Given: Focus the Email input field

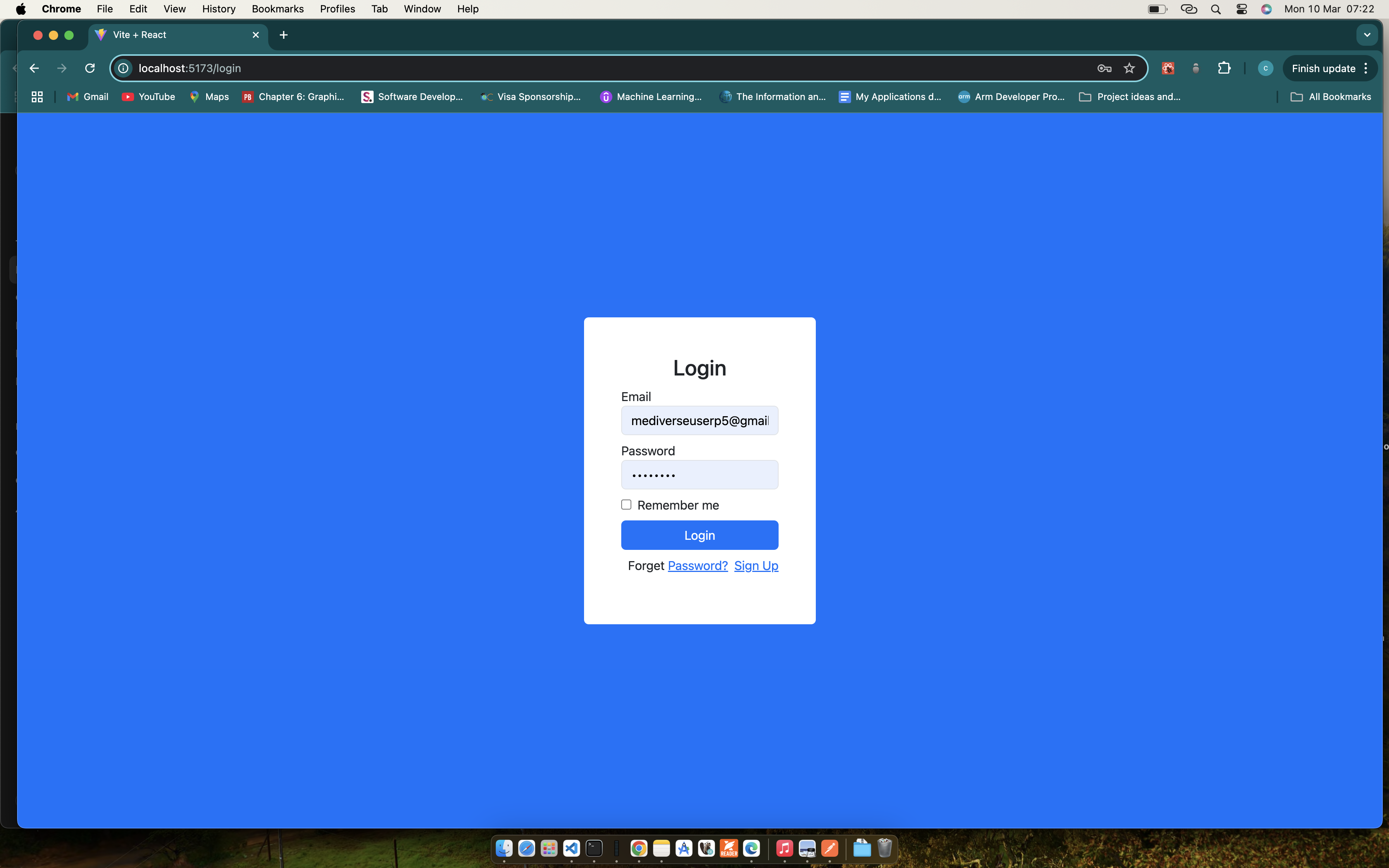Looking at the screenshot, I should point(699,421).
